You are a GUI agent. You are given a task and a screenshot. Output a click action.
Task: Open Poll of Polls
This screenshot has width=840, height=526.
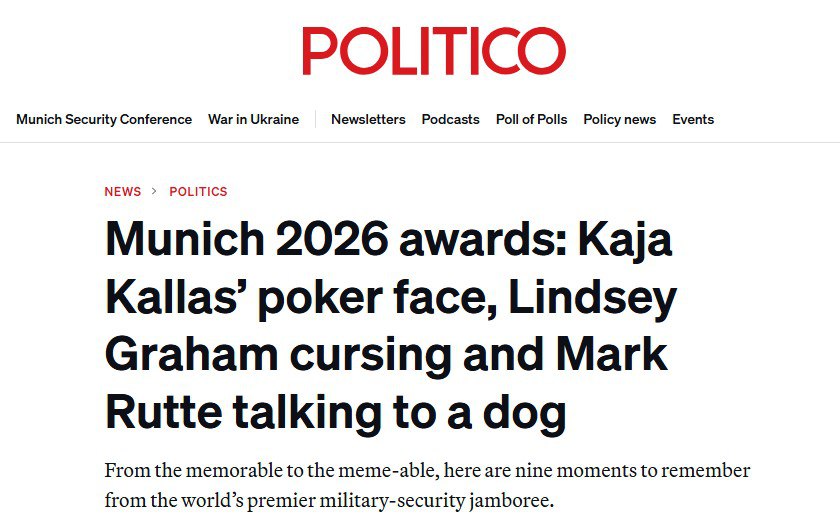pyautogui.click(x=531, y=119)
